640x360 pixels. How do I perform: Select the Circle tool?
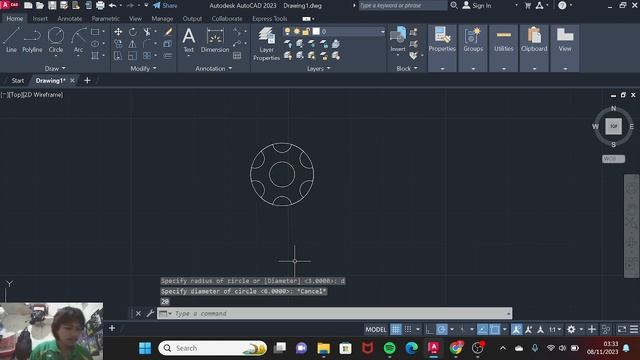[56, 40]
